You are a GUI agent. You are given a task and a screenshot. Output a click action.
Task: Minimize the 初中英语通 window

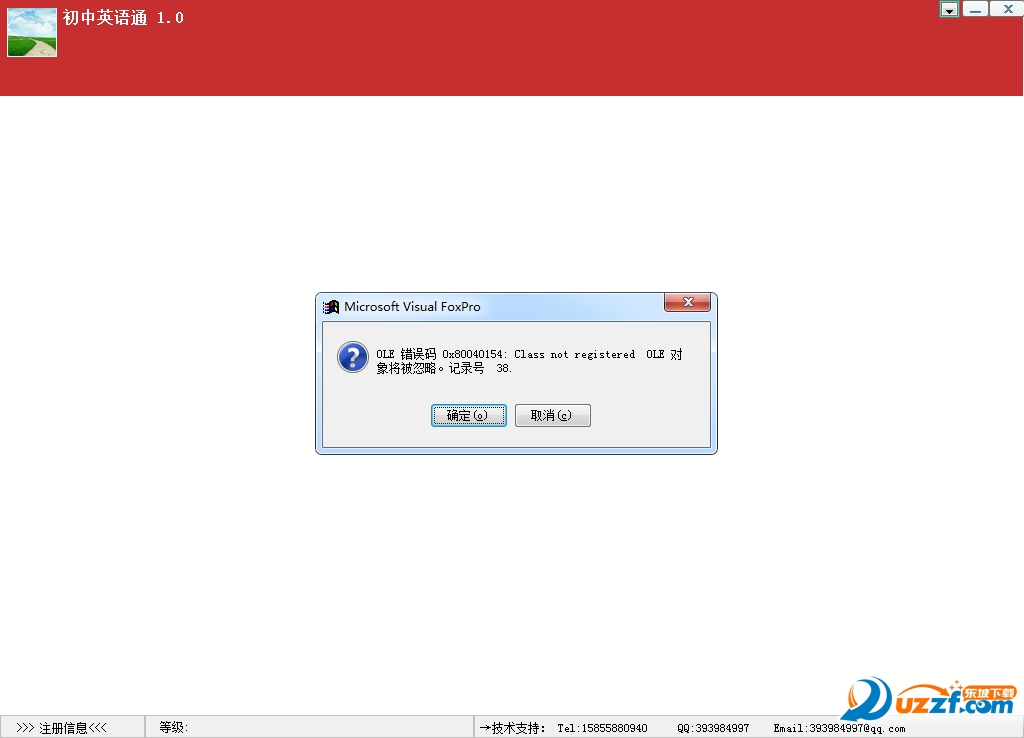[x=975, y=9]
